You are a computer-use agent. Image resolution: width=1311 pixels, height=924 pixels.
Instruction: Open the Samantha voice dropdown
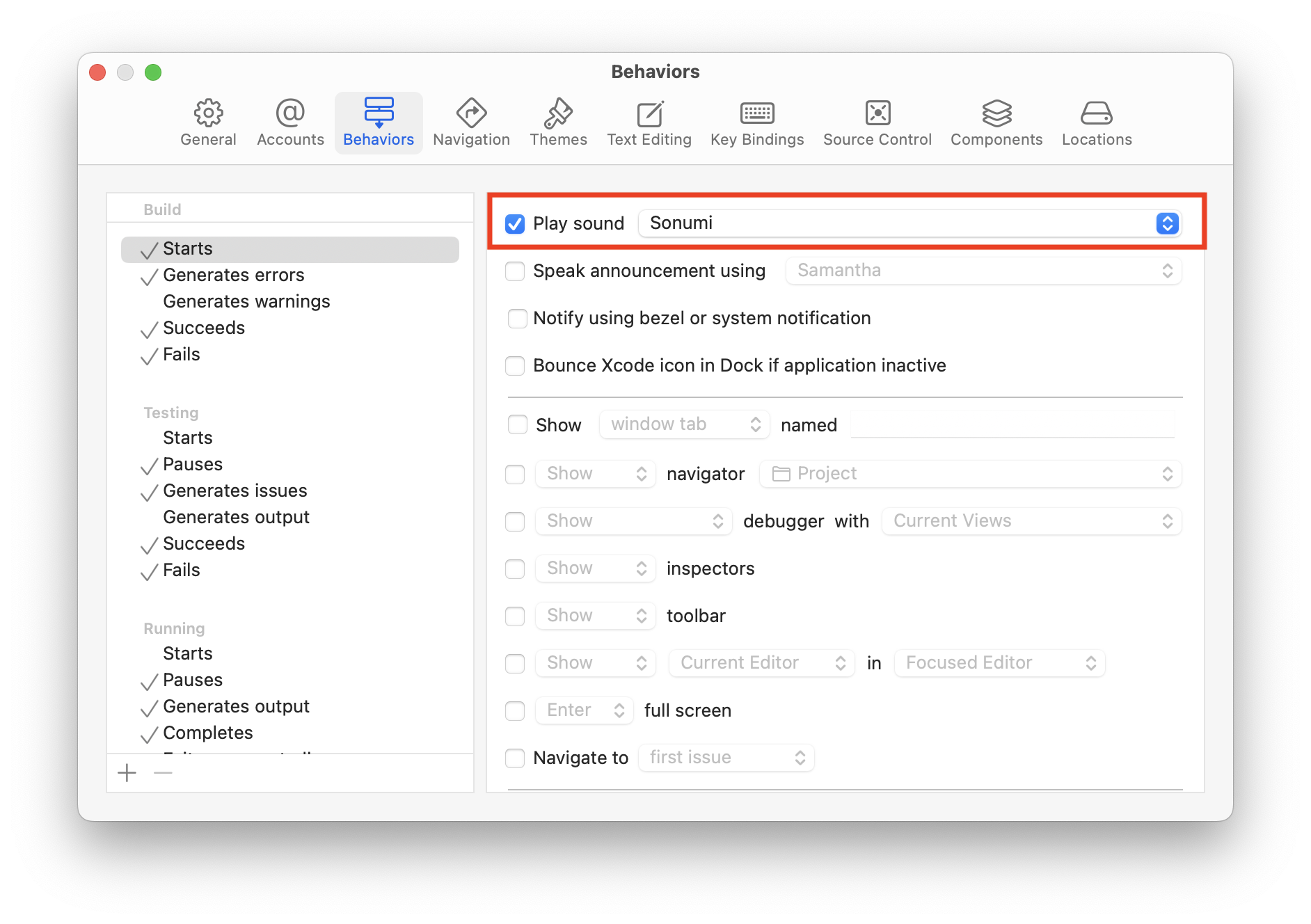tap(983, 271)
